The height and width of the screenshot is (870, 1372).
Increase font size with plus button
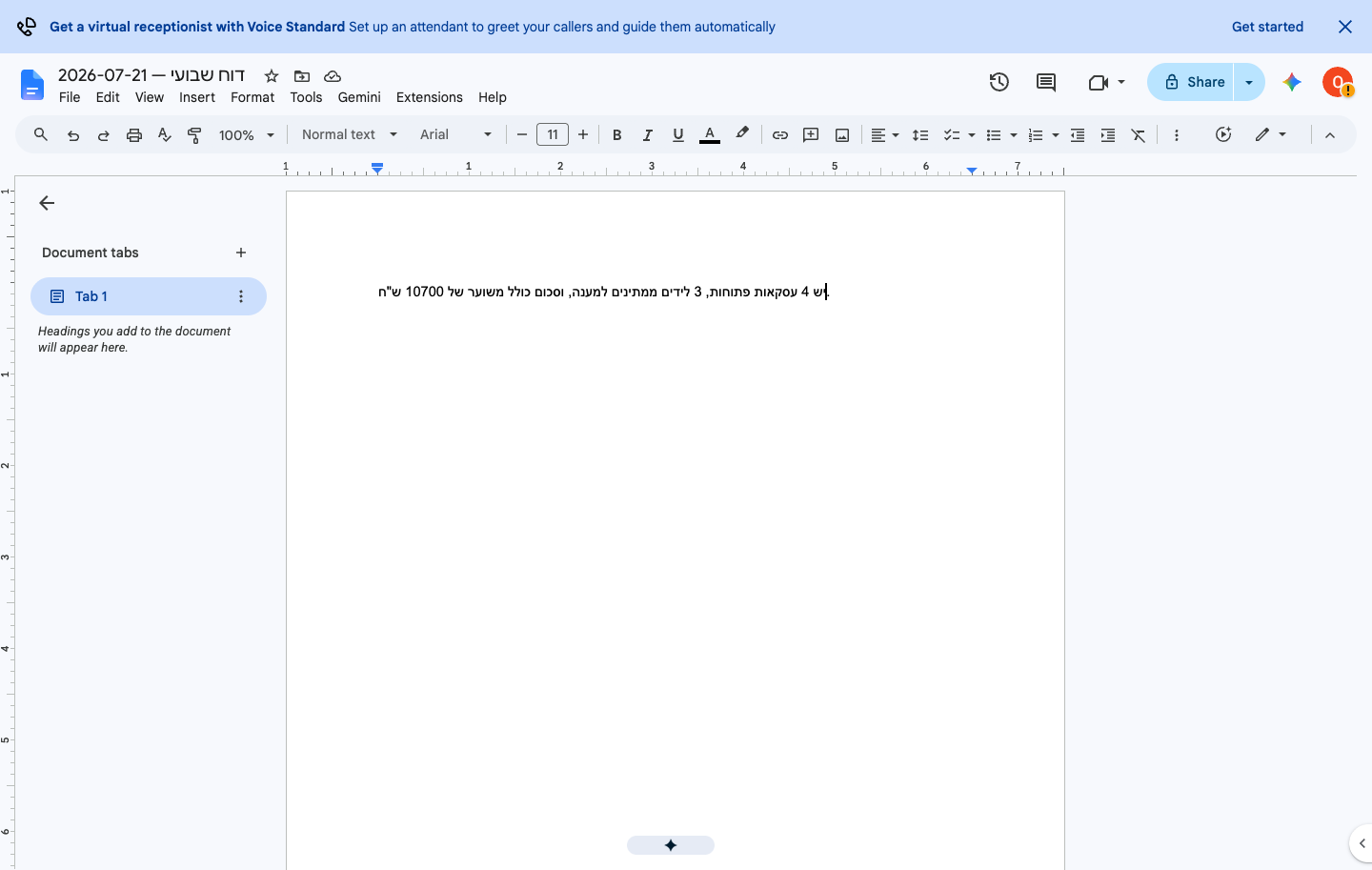pyautogui.click(x=583, y=135)
